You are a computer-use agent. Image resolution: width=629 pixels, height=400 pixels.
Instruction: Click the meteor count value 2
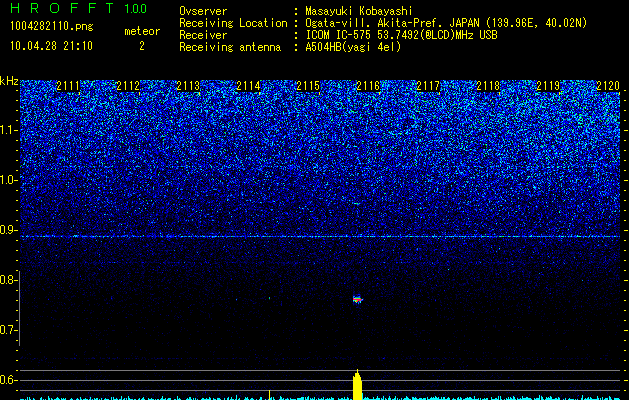coord(142,46)
